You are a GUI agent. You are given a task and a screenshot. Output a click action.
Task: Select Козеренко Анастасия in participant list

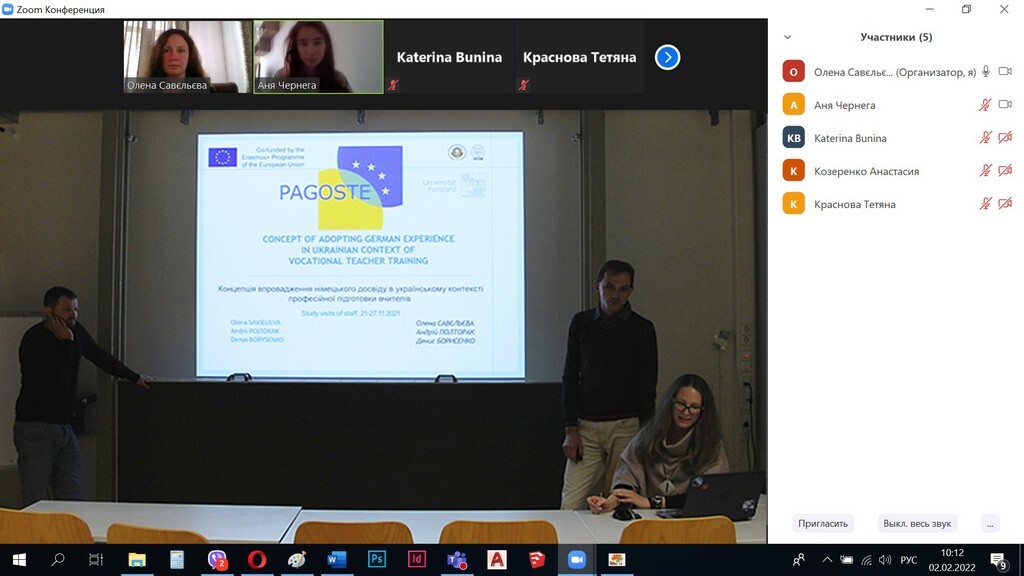coord(866,172)
